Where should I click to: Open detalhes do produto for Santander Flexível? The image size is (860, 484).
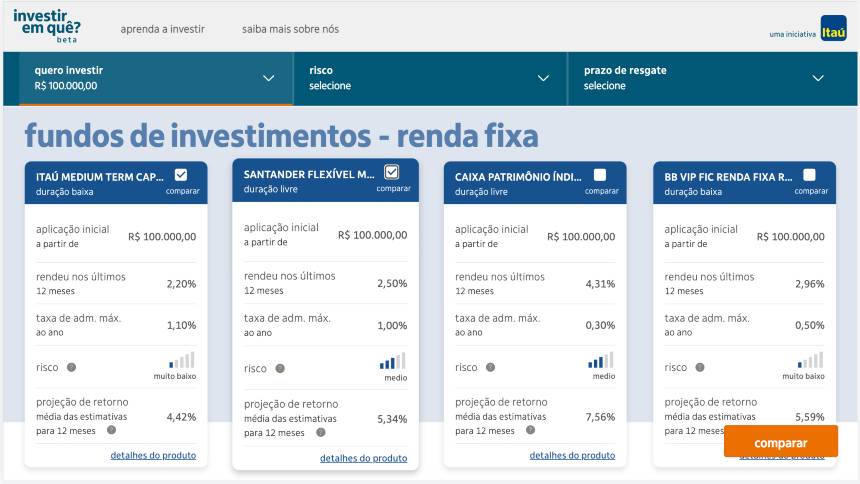tap(363, 458)
